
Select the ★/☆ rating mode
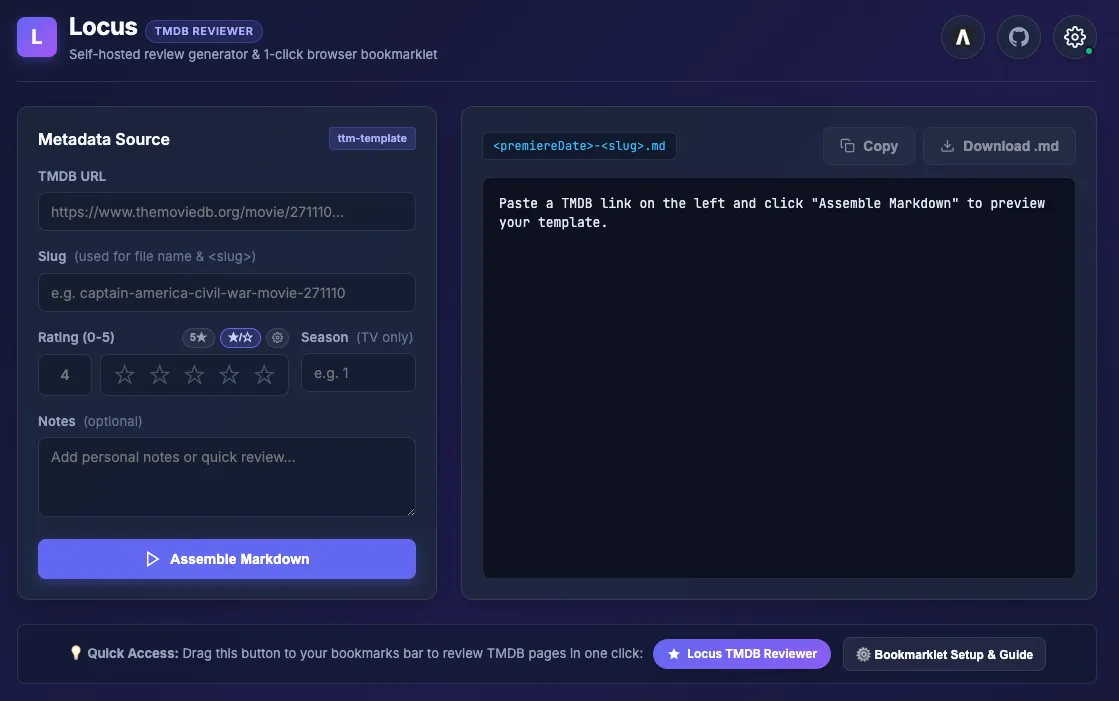click(240, 338)
